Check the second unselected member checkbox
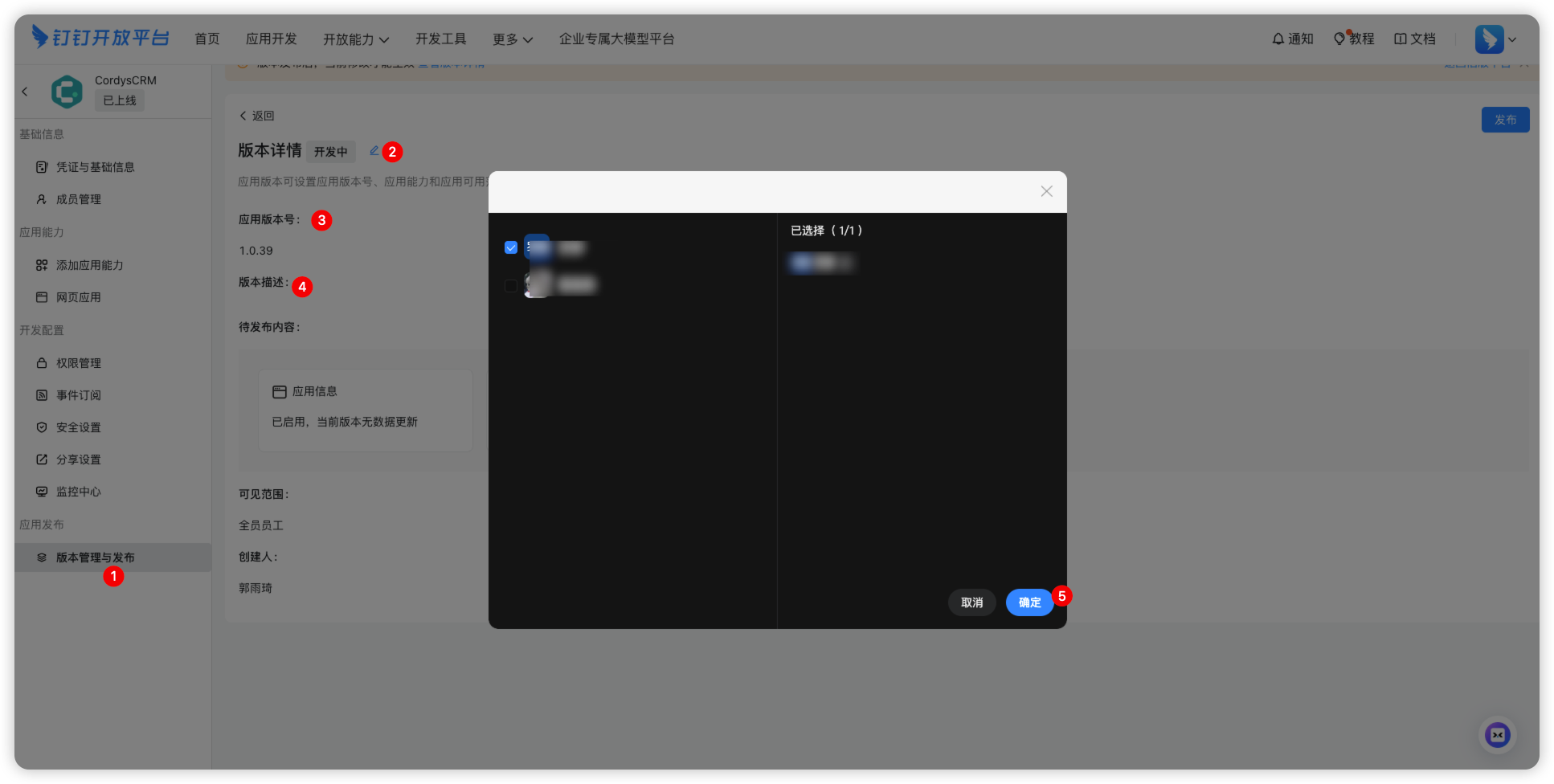This screenshot has height=784, width=1554. pyautogui.click(x=511, y=286)
